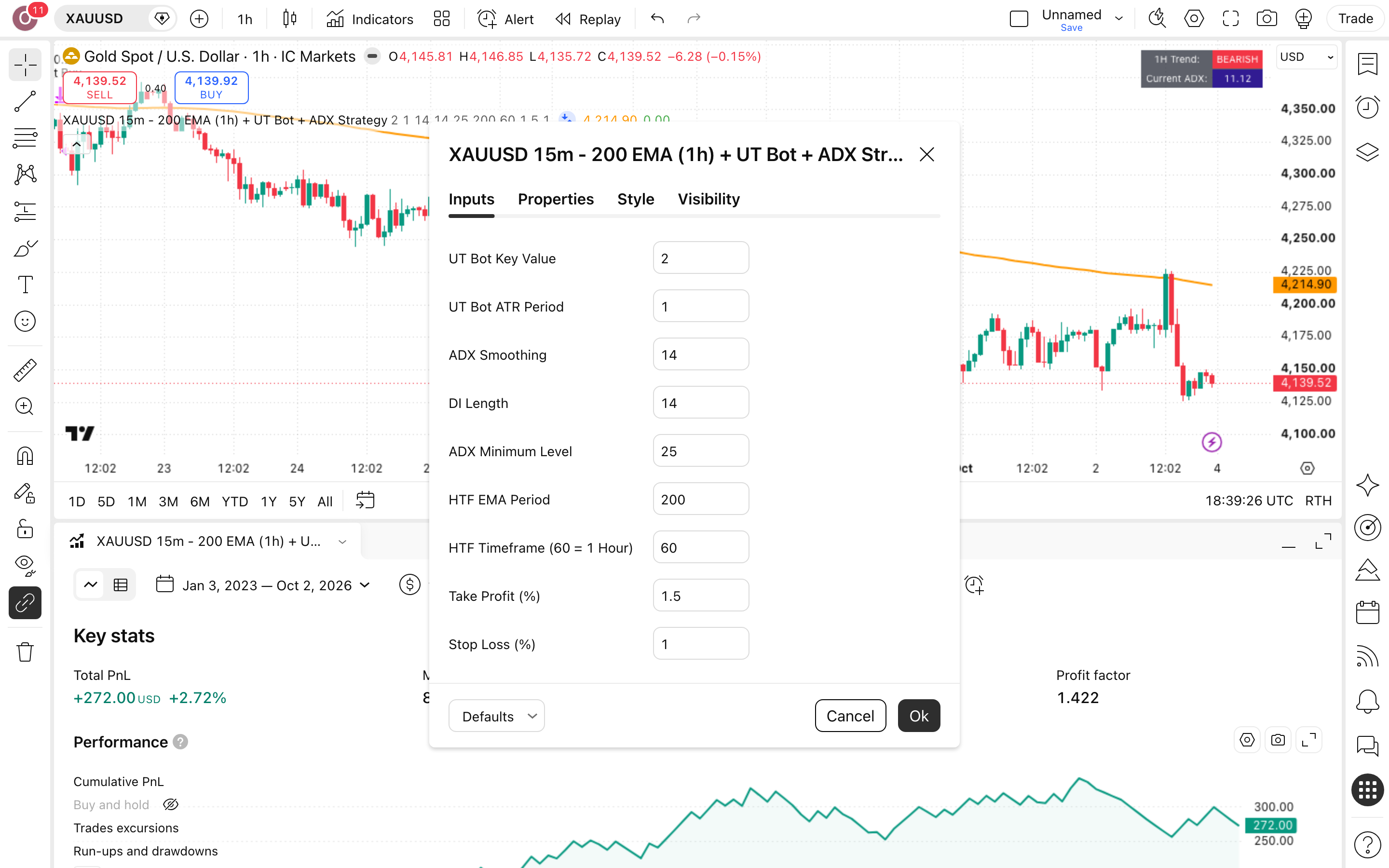The image size is (1389, 868).
Task: Take a chart snapshot with camera icon
Action: tap(1267, 19)
